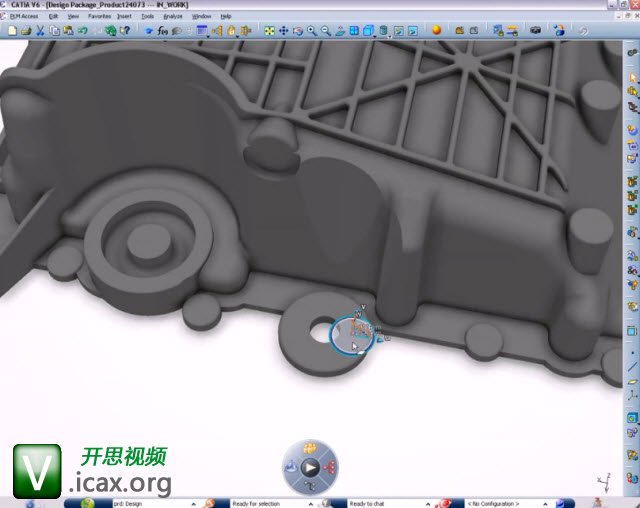Open the Tools menu
The height and width of the screenshot is (508, 640).
[147, 16]
